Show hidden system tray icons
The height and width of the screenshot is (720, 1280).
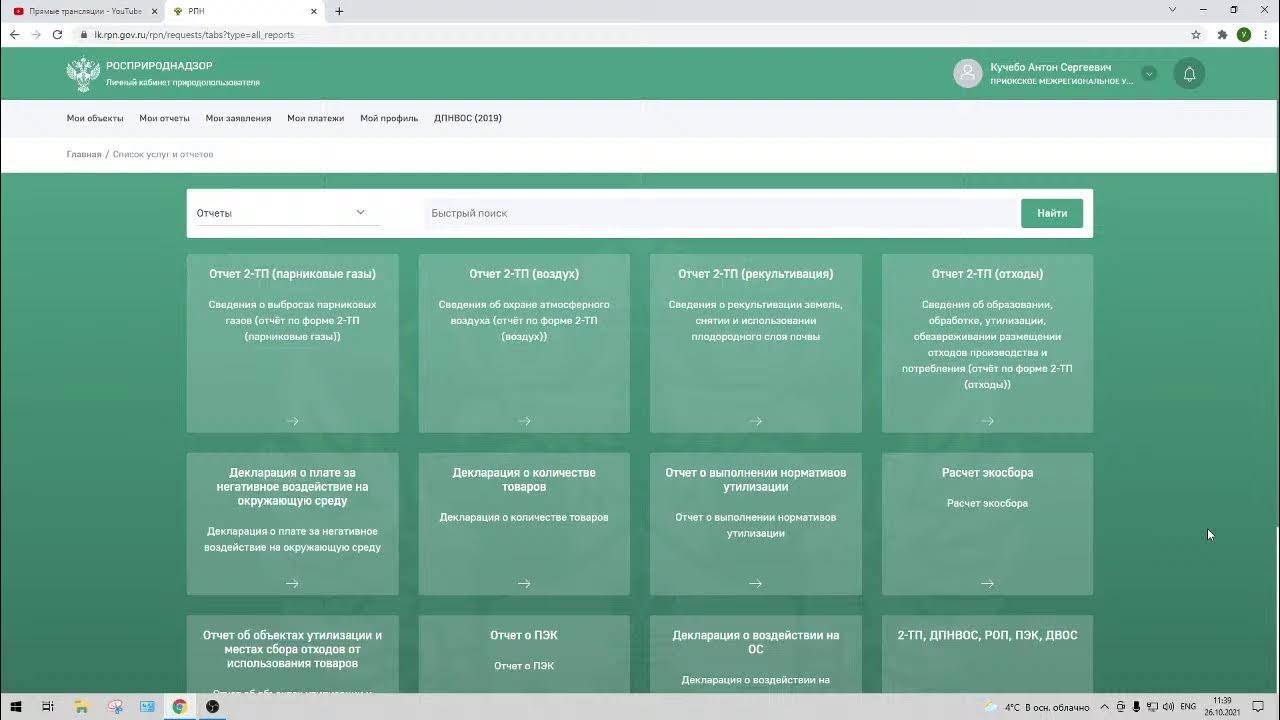coord(1105,707)
